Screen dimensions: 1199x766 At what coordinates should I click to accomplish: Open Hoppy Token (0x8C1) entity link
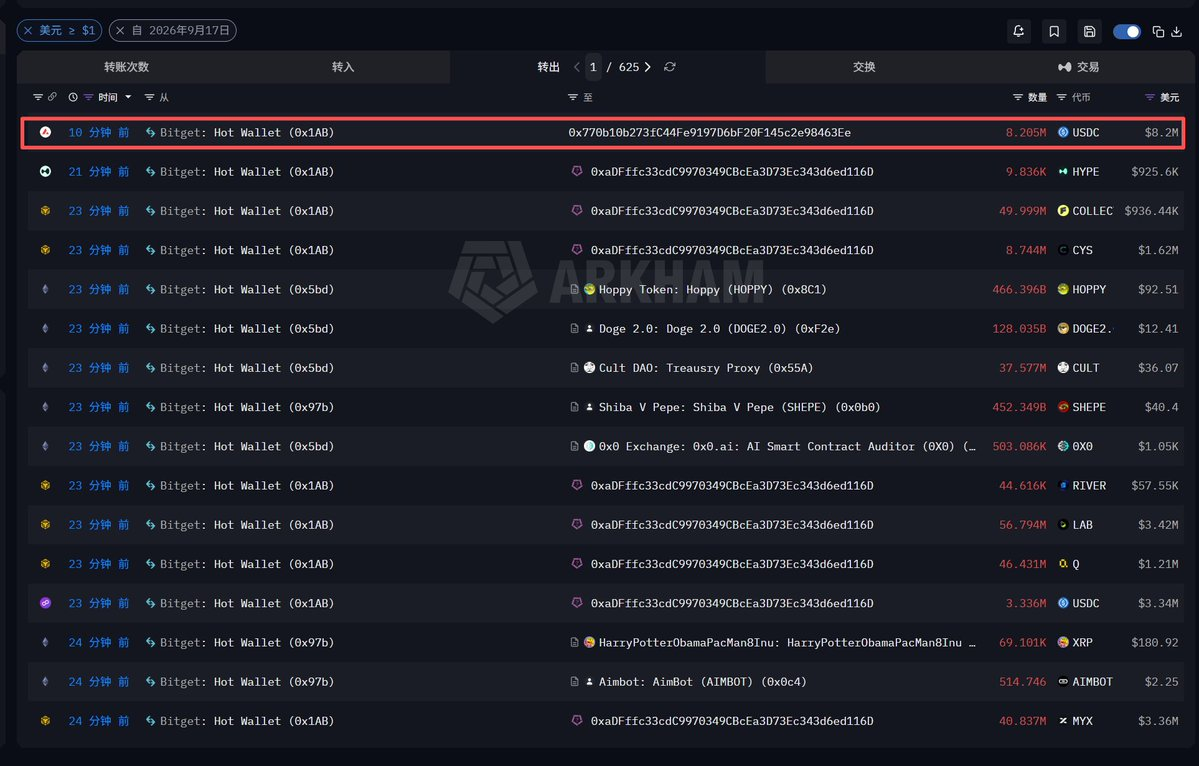pos(712,290)
